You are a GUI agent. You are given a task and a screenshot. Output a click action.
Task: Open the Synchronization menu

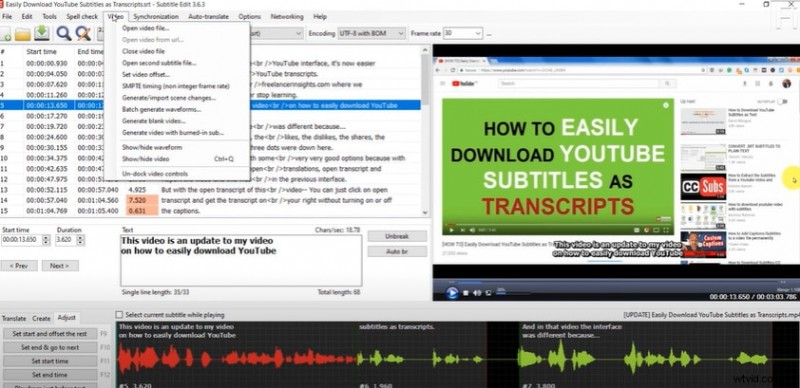coord(156,16)
